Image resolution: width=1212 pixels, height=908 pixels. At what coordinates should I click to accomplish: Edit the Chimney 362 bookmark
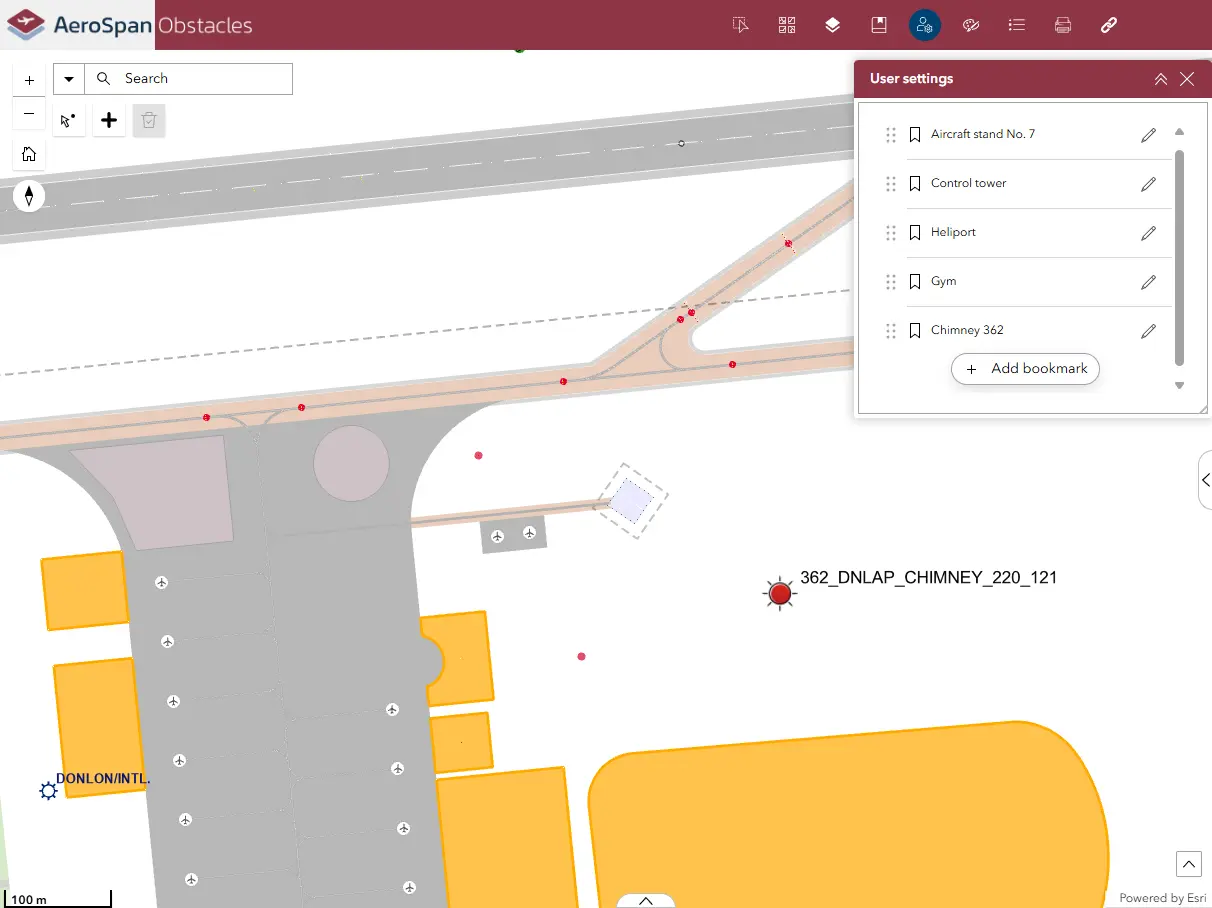1149,331
